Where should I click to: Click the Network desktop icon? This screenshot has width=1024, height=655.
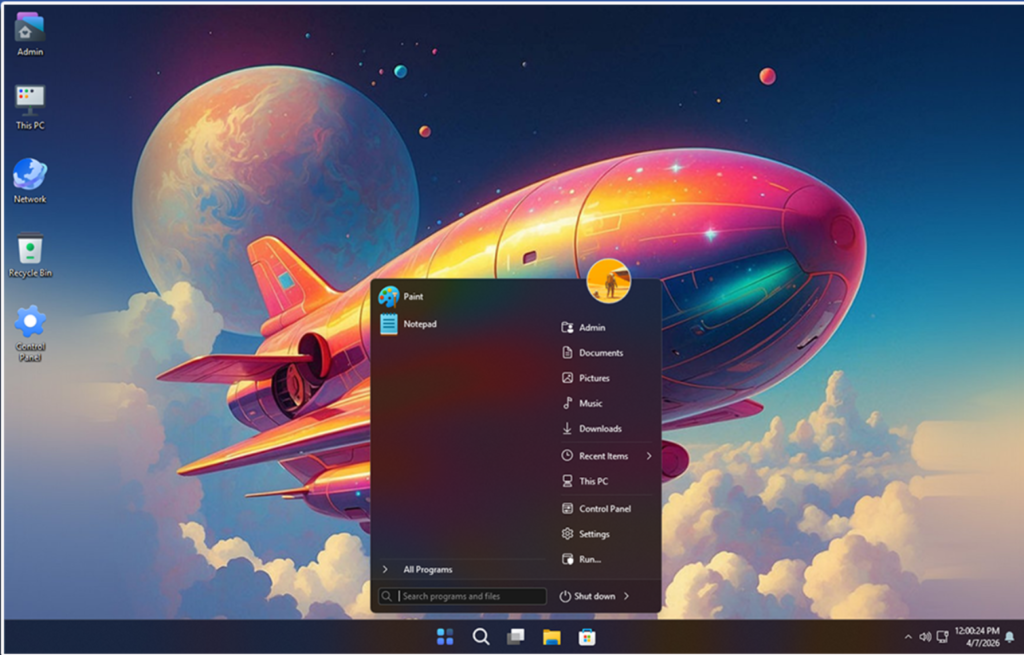pos(30,180)
